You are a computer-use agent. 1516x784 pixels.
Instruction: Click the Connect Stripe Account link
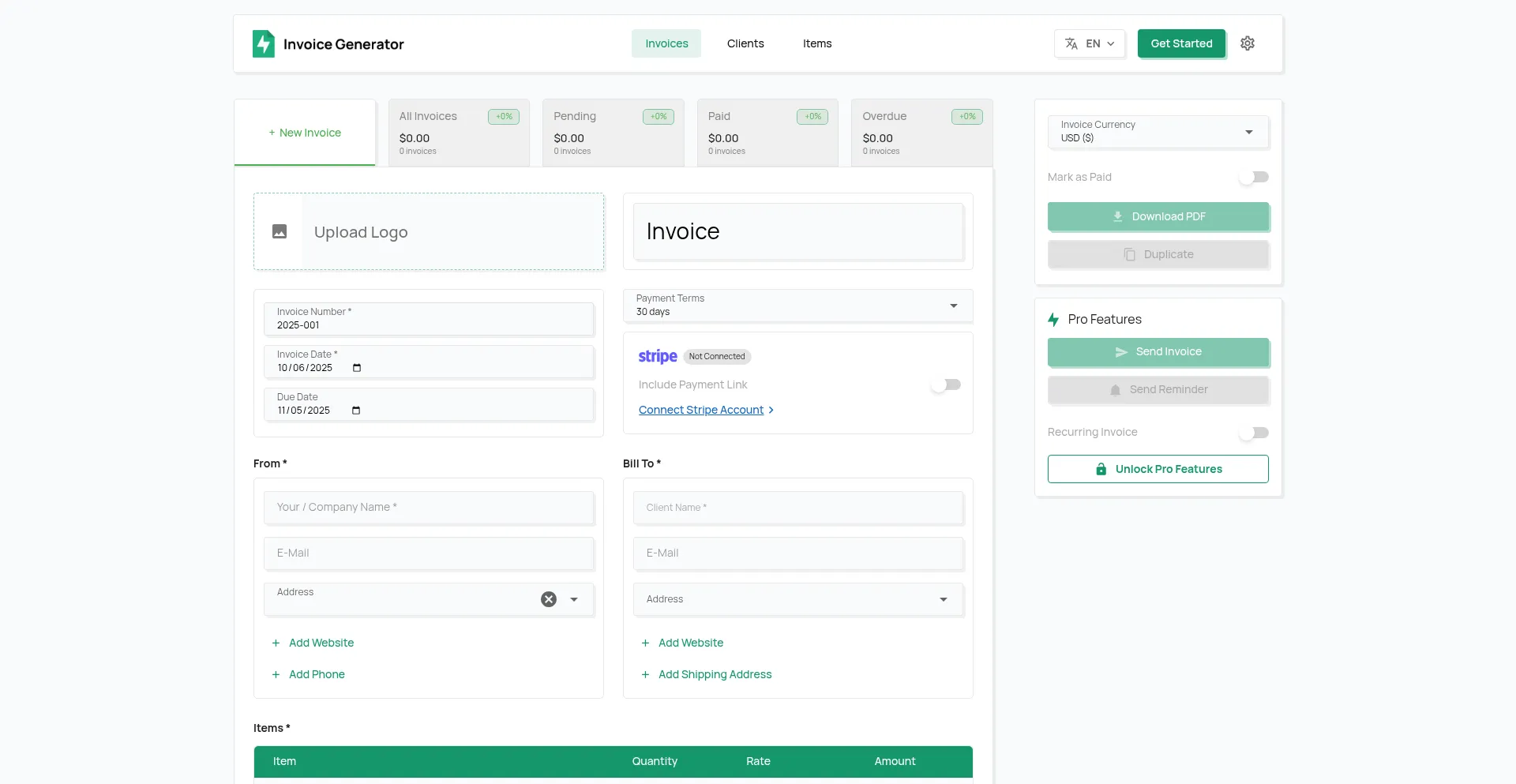coord(701,410)
